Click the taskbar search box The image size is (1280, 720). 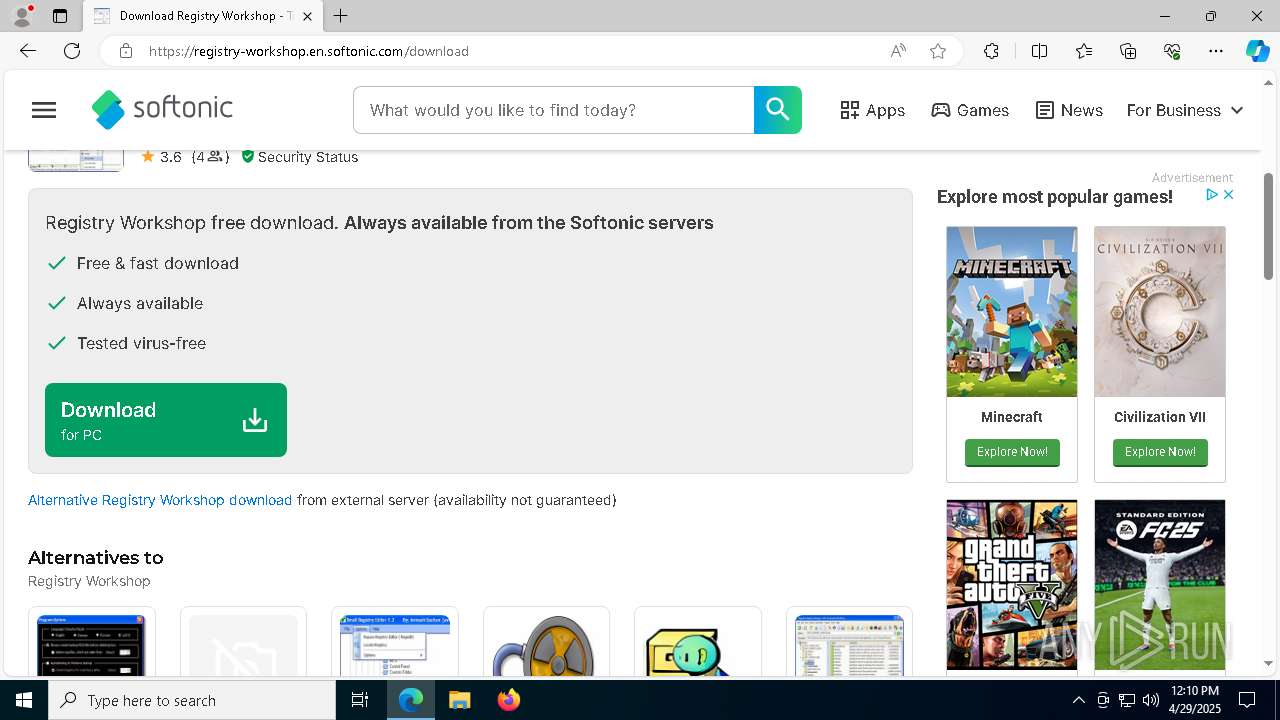pyautogui.click(x=192, y=700)
